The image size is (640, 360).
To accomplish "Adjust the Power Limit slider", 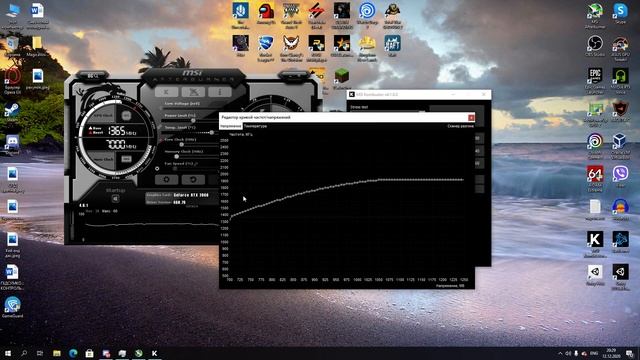I will pyautogui.click(x=193, y=120).
